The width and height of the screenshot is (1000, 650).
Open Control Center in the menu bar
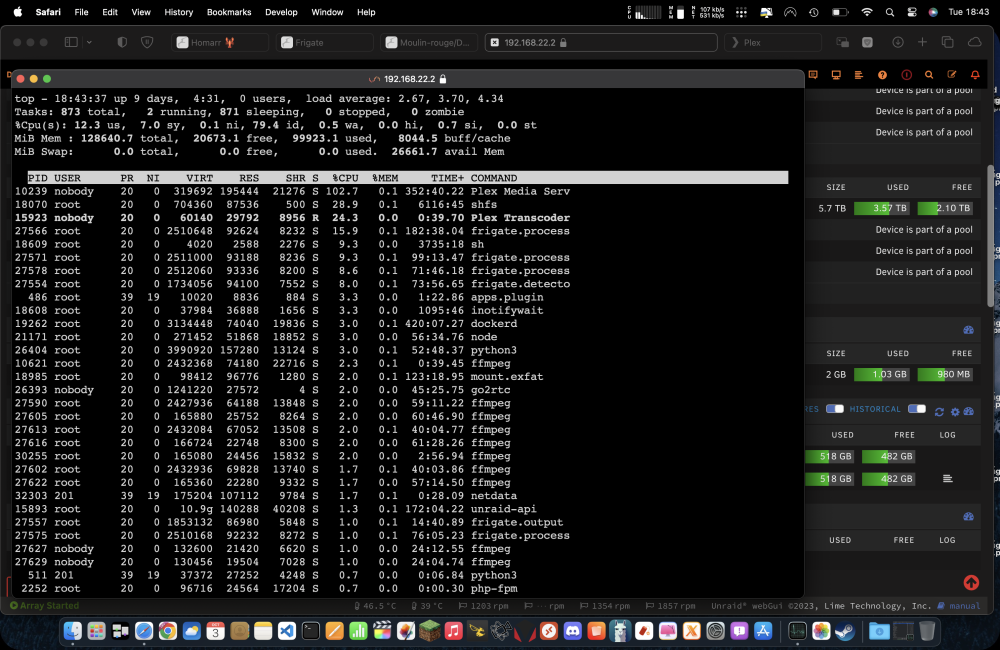tap(912, 12)
